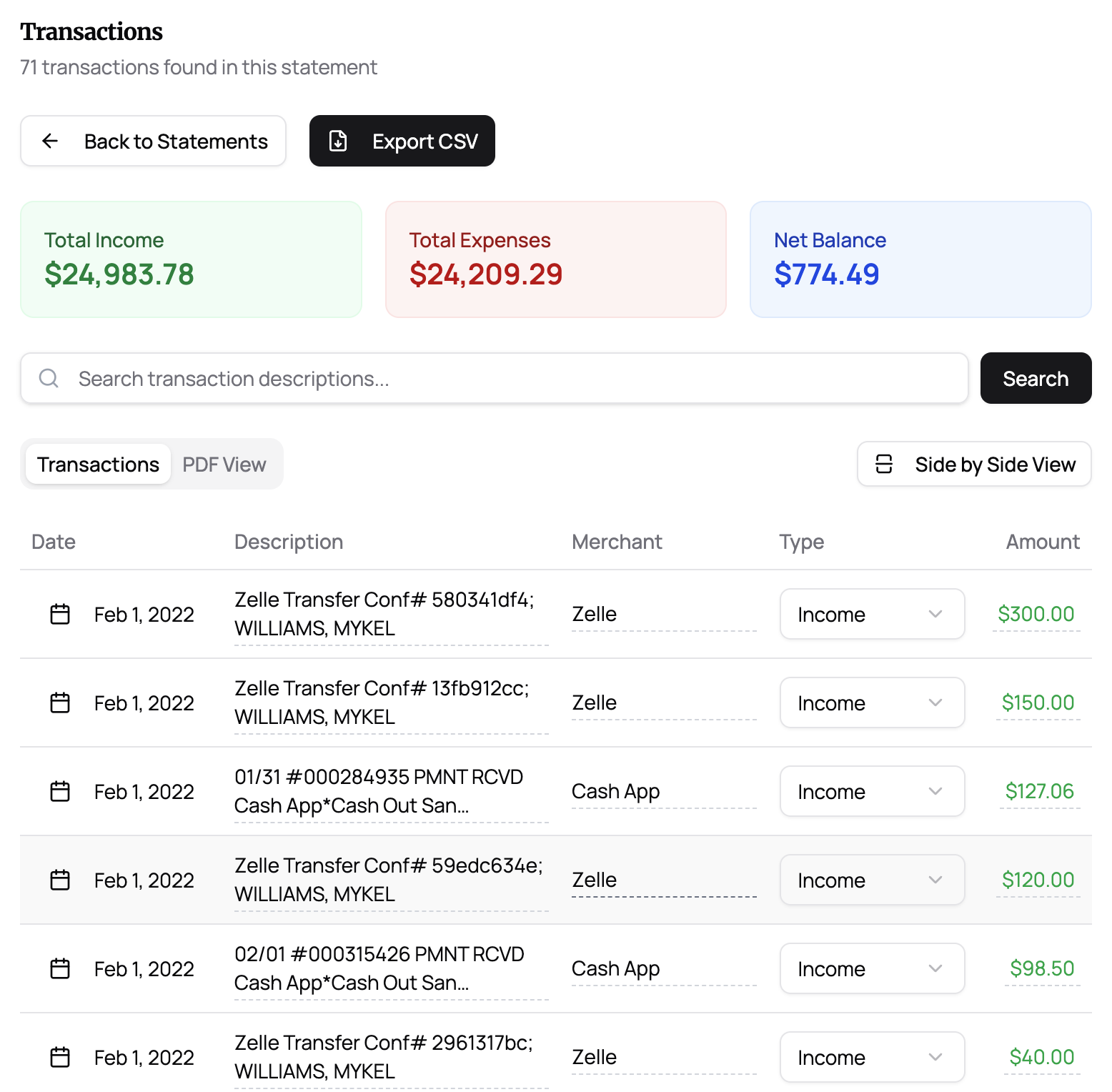The width and height of the screenshot is (1112, 1092).
Task: Click calendar icon for $150.00 transaction
Action: click(x=60, y=703)
